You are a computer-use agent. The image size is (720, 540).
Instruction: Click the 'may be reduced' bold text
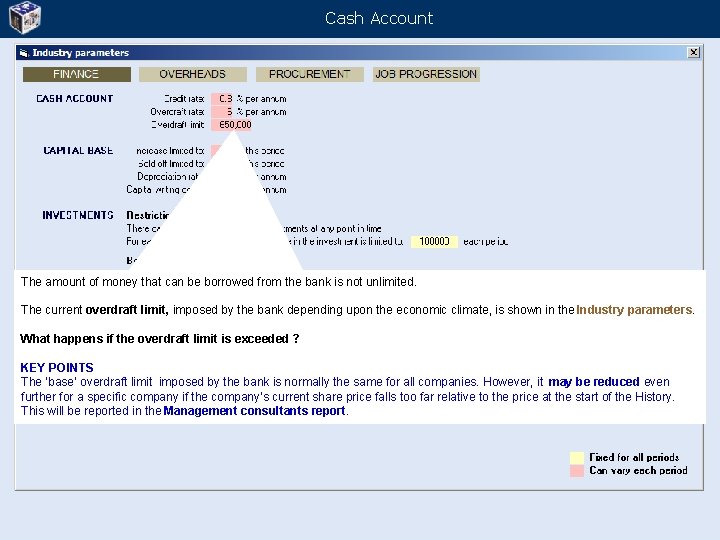pyautogui.click(x=594, y=382)
